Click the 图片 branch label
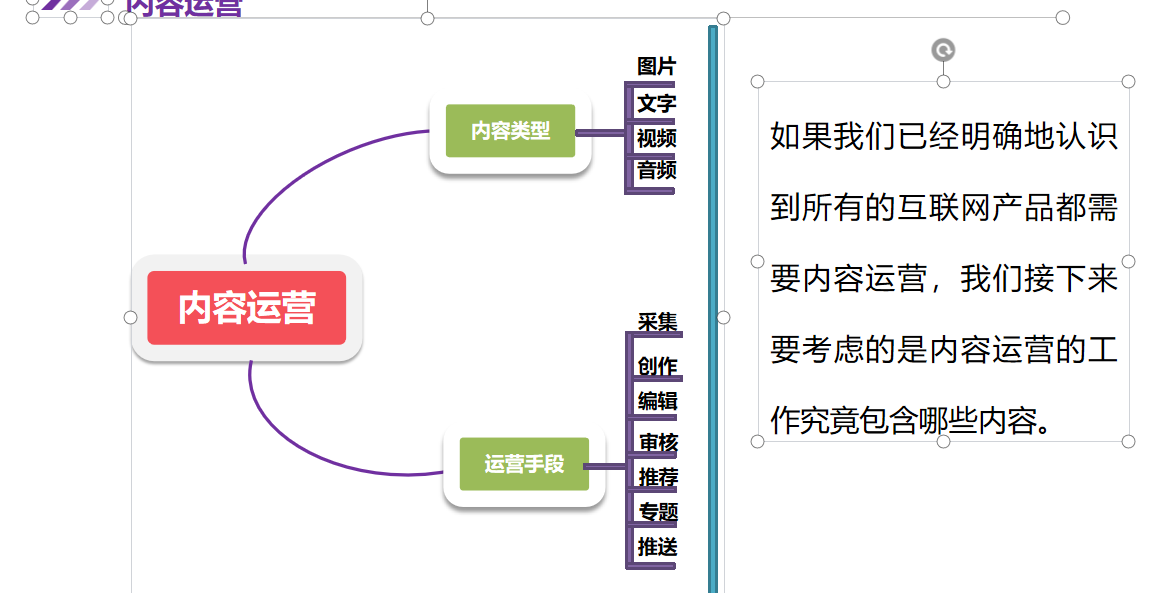Viewport: 1168px width, 593px height. tap(656, 66)
